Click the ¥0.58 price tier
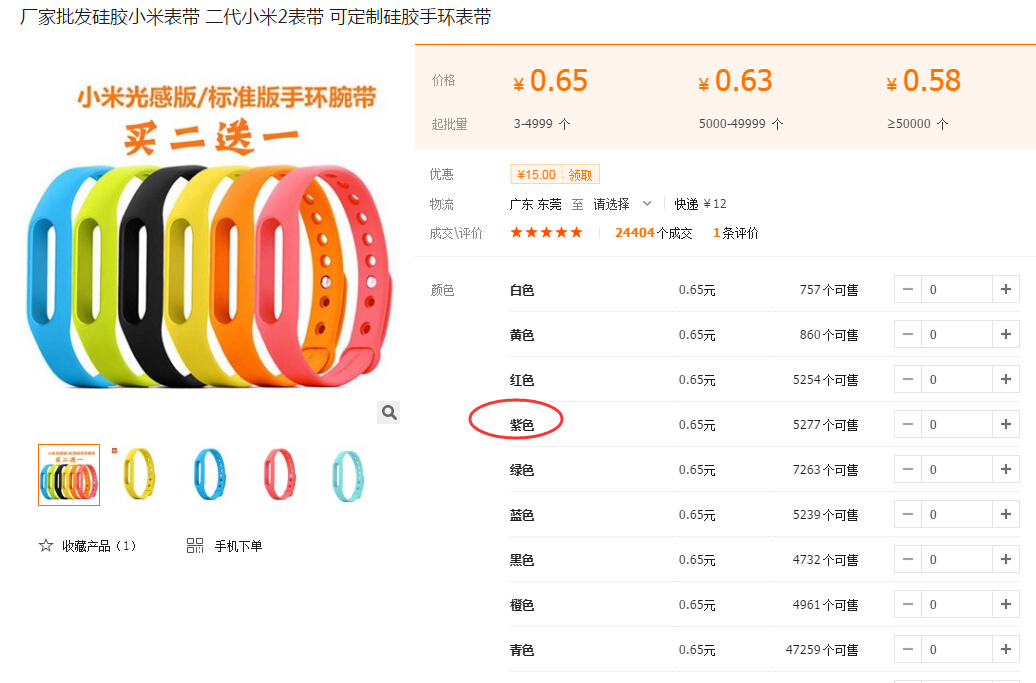1036x683 pixels. [x=924, y=81]
